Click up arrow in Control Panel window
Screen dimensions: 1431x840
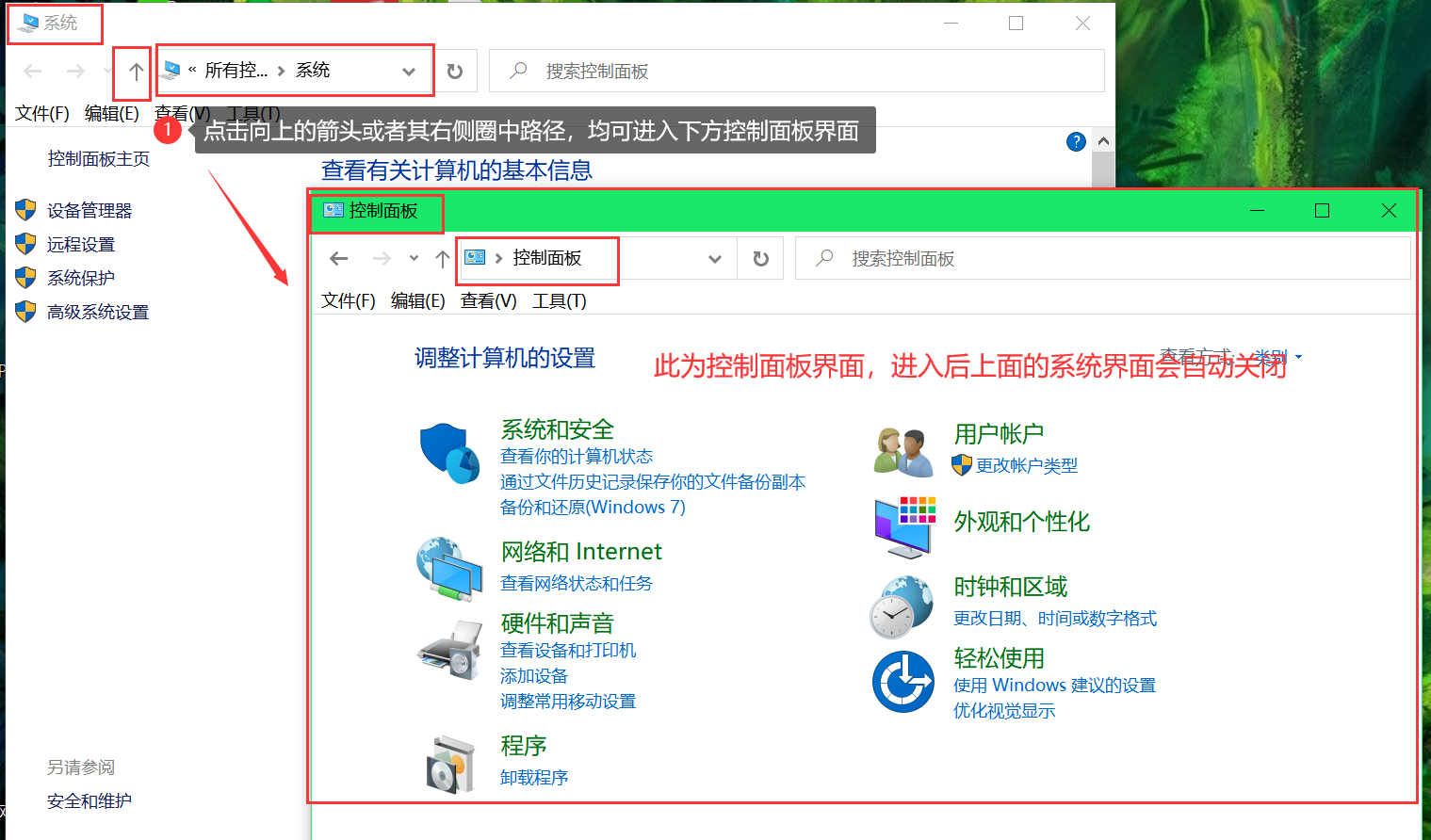(442, 259)
